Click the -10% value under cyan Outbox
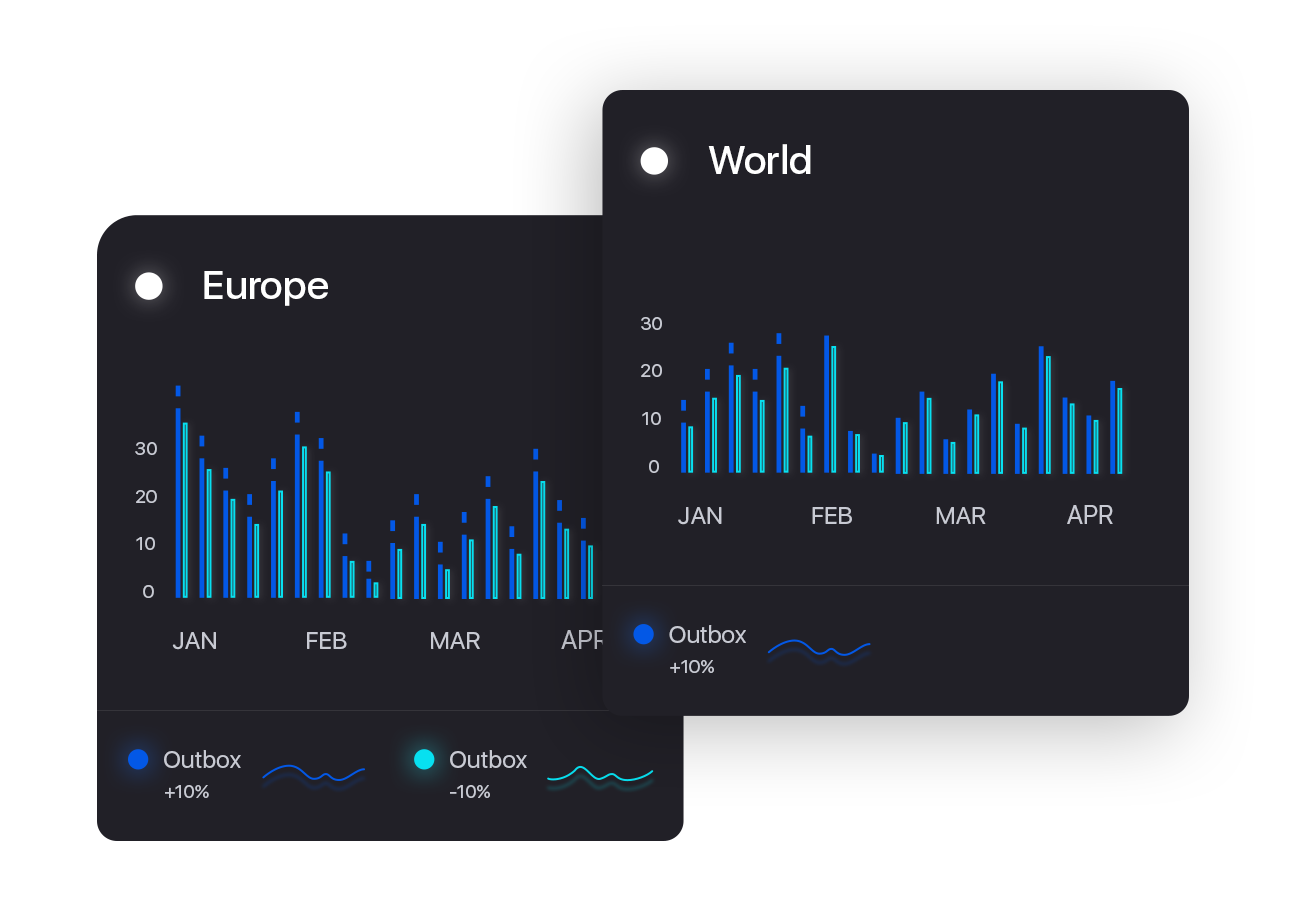 tap(470, 792)
